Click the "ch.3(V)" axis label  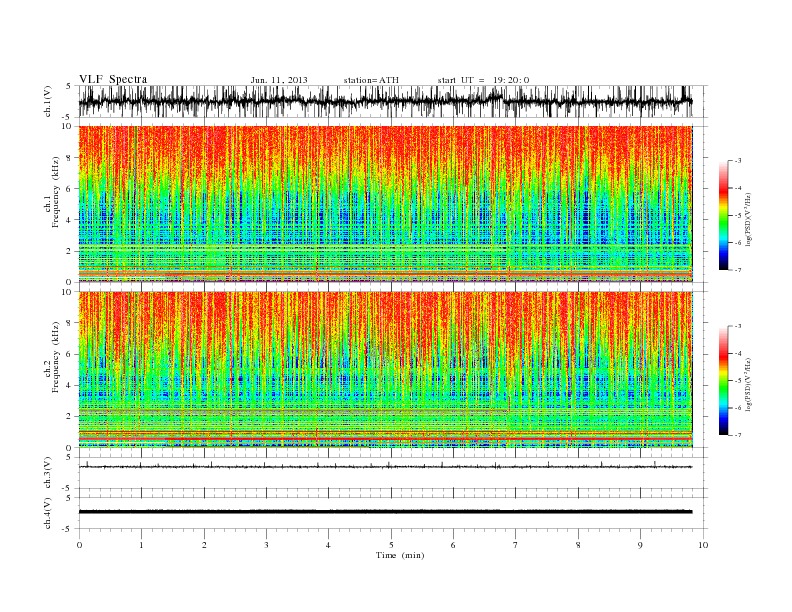[x=48, y=473]
